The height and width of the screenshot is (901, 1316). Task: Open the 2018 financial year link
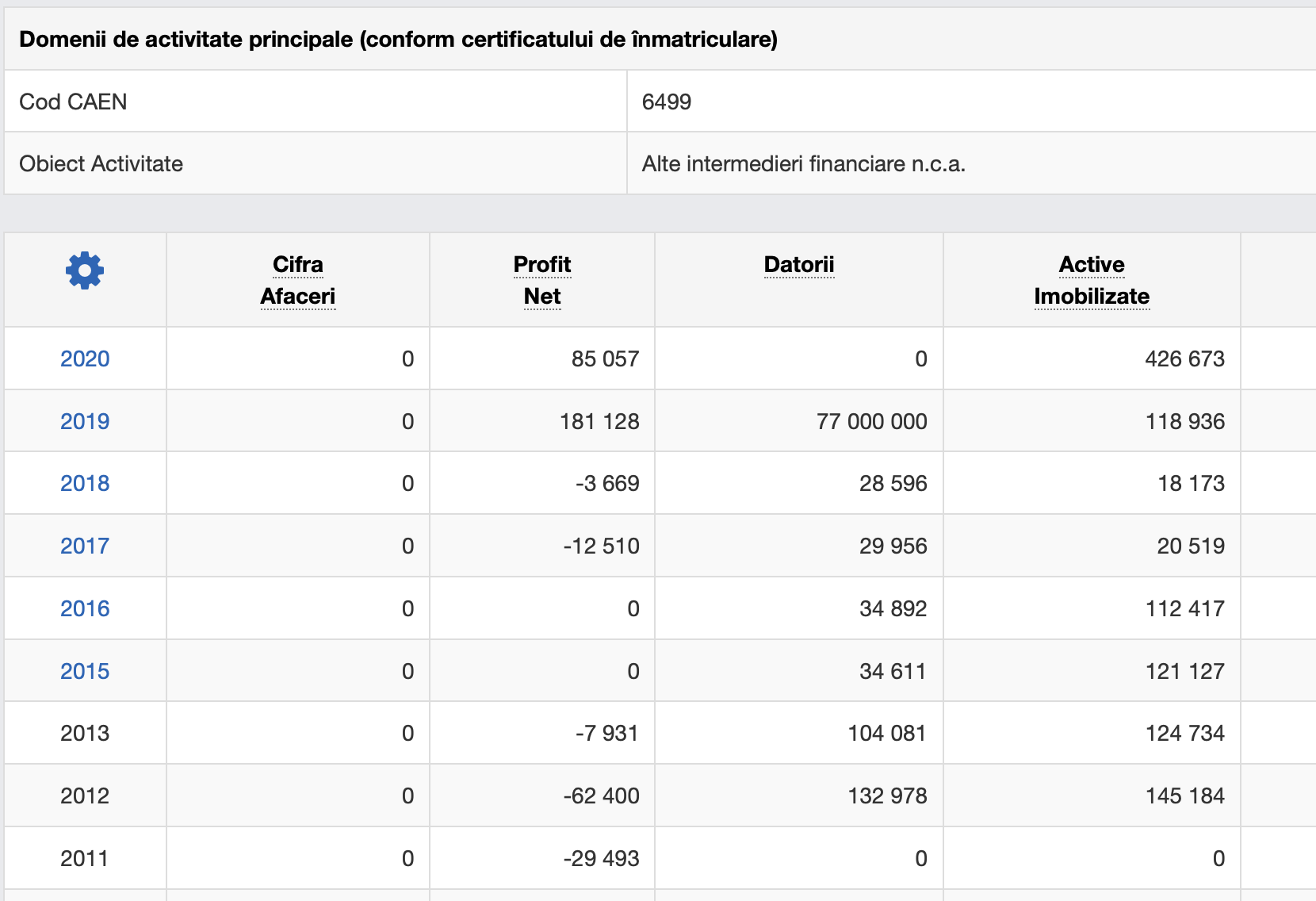click(x=85, y=483)
